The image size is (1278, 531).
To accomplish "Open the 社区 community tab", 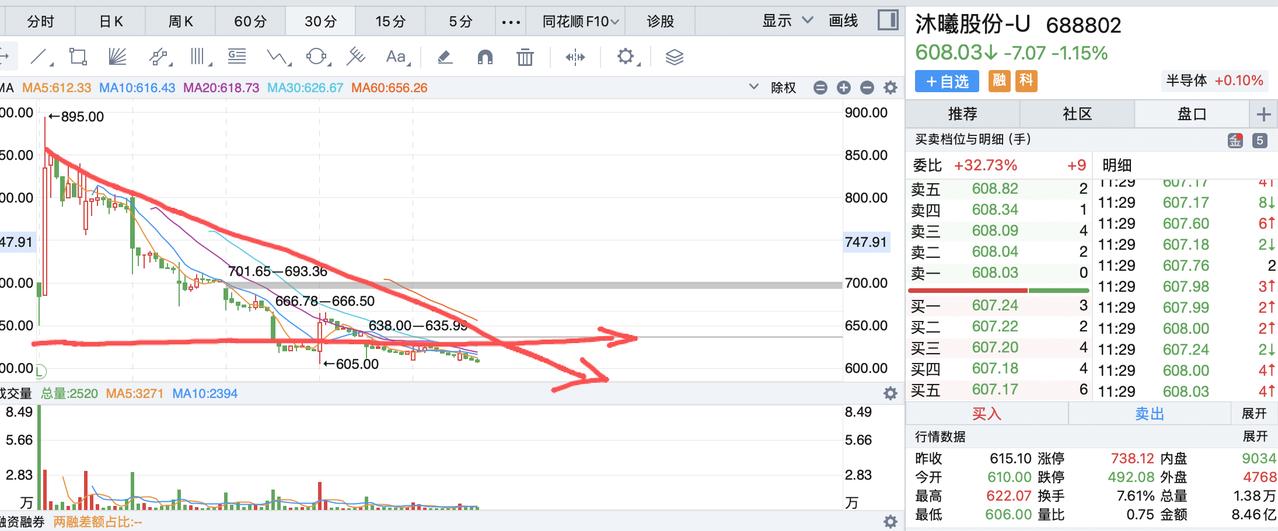I will (1077, 114).
